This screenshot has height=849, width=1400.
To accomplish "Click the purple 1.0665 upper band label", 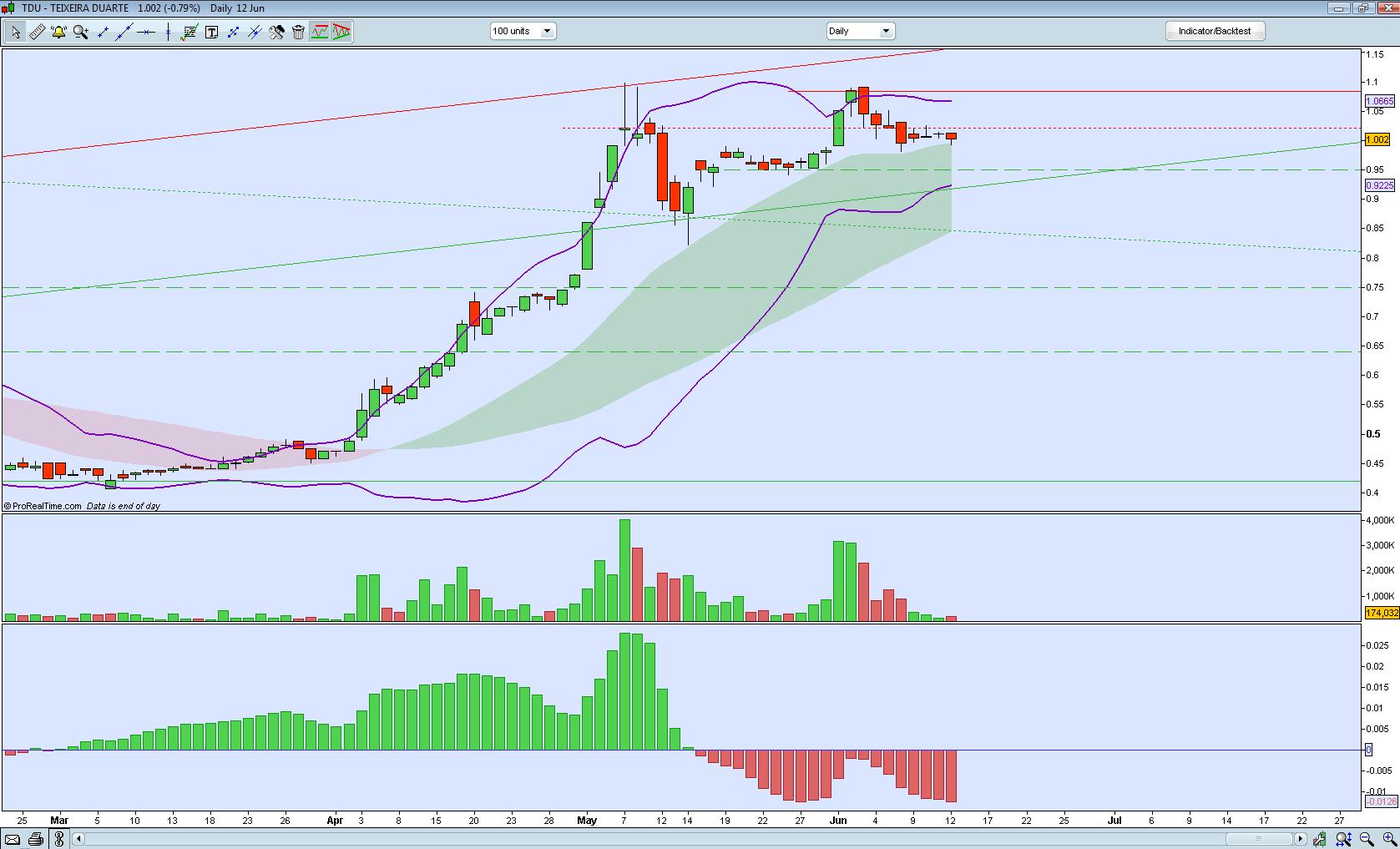I will pos(1380,101).
